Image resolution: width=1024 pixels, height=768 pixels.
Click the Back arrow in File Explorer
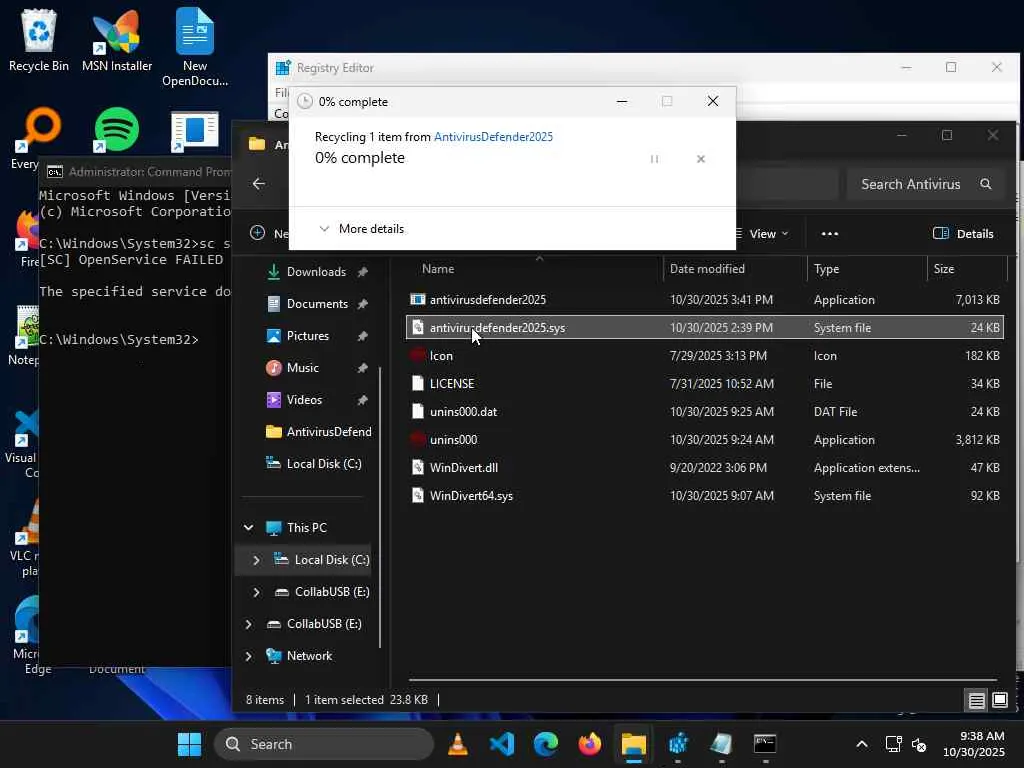259,184
